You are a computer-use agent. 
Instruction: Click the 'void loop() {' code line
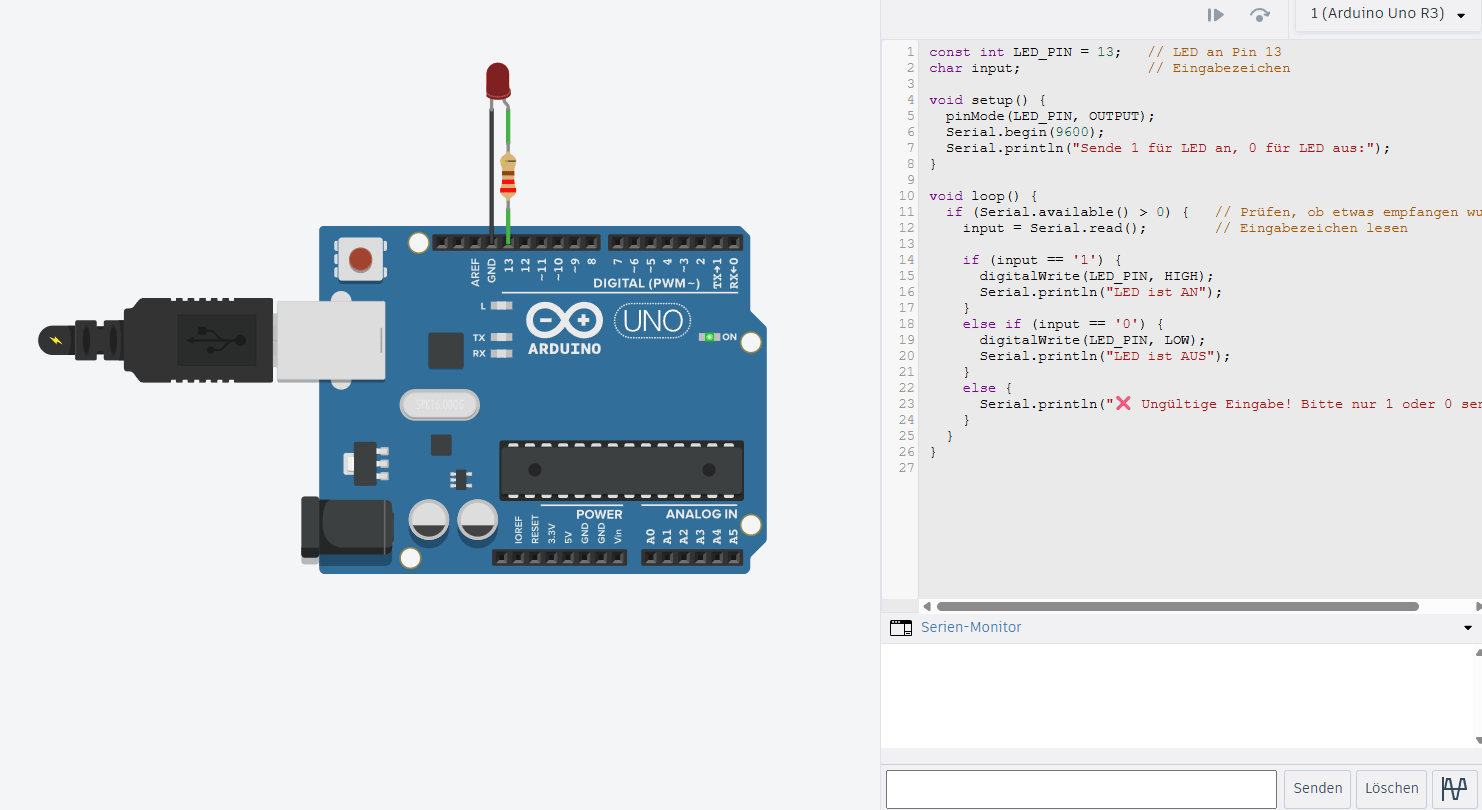pos(983,196)
